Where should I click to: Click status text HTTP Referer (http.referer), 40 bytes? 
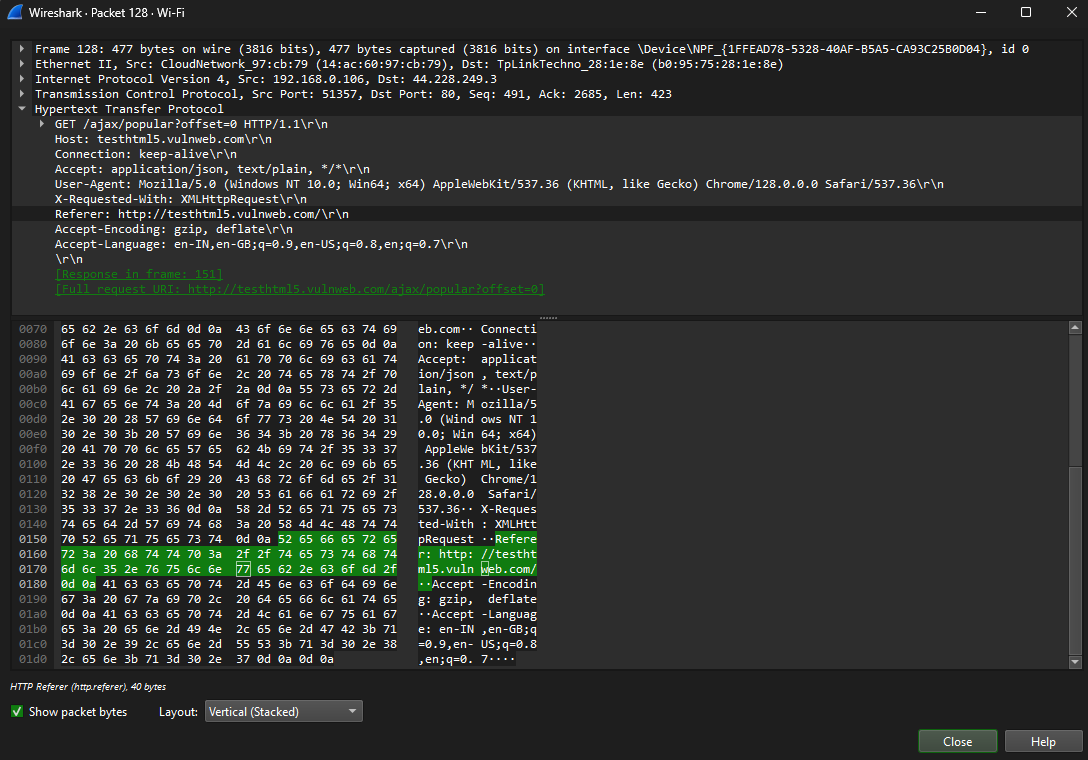coord(88,686)
